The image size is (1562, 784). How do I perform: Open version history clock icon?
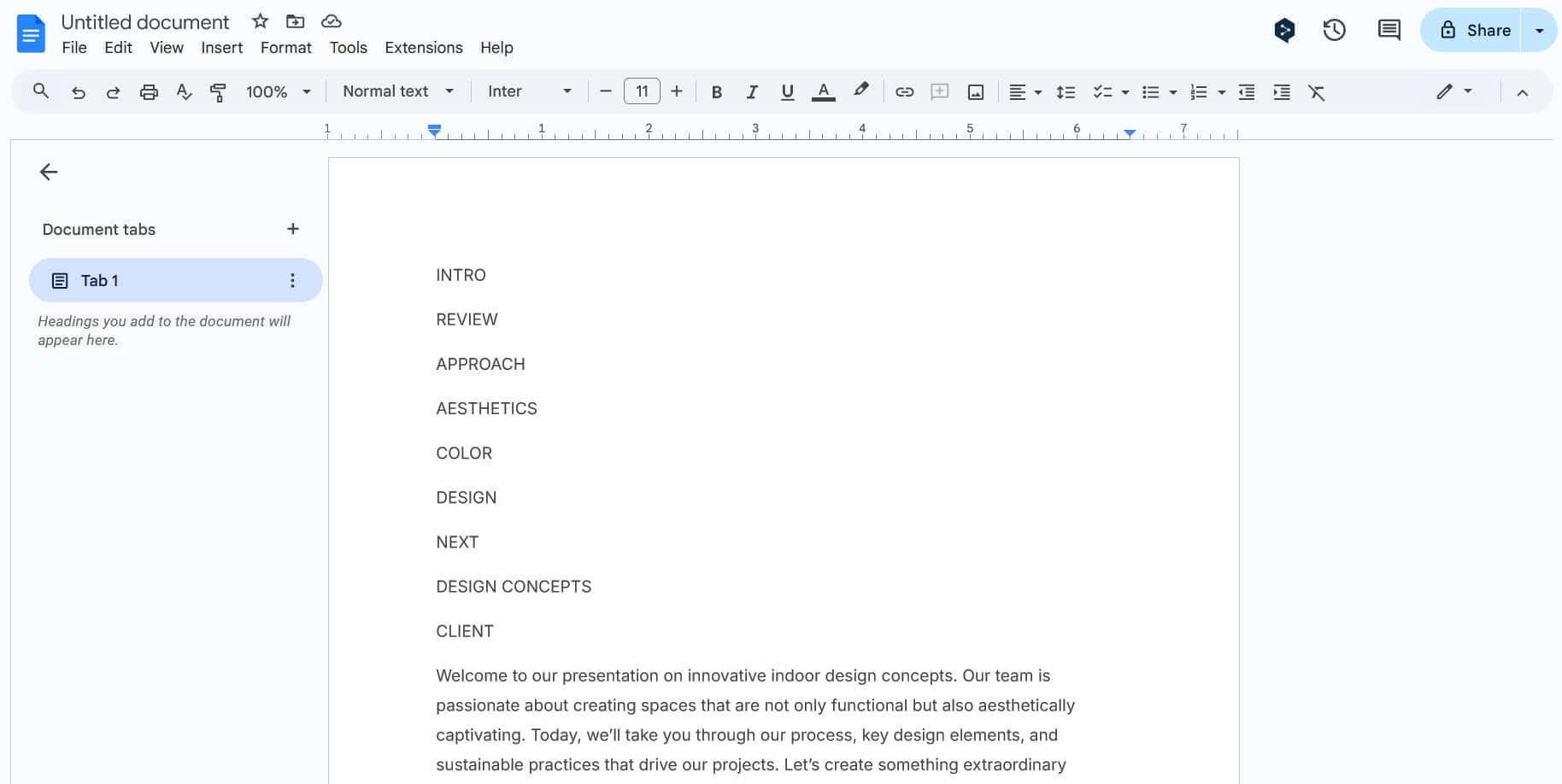(x=1335, y=30)
